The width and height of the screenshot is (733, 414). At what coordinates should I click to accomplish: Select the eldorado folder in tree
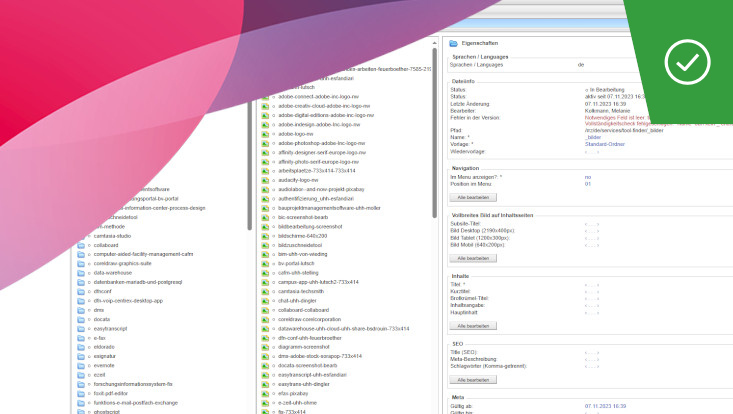[103, 347]
